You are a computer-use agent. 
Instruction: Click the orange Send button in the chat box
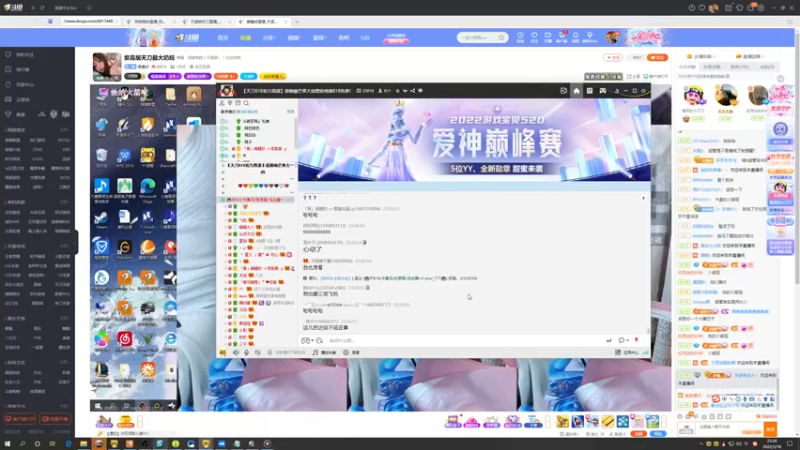coord(770,428)
